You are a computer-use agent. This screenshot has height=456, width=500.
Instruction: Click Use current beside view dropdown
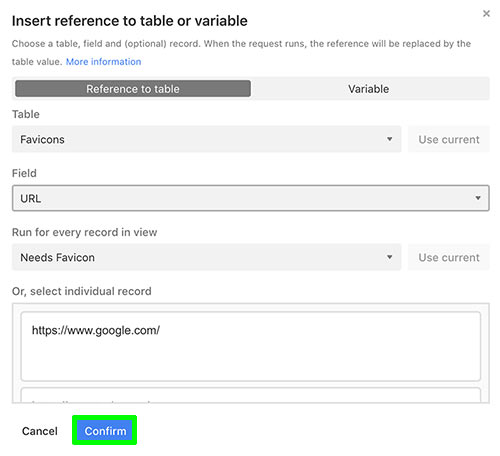coord(449,257)
